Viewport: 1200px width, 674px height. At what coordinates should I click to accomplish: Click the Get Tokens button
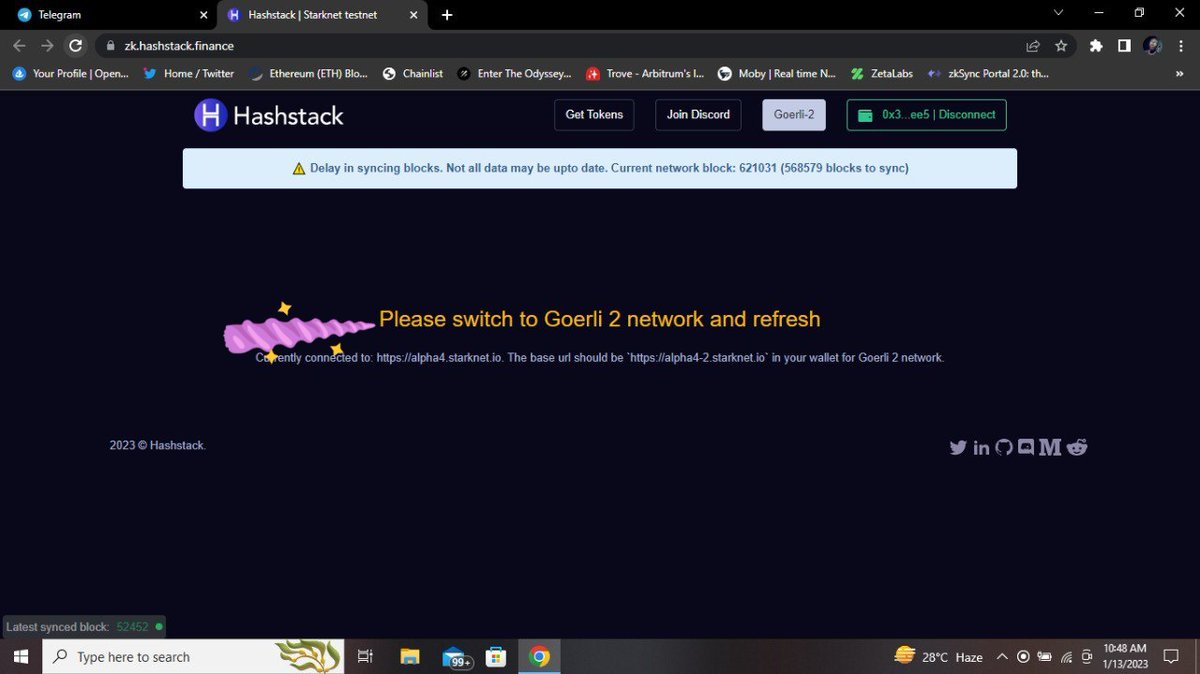coord(594,115)
